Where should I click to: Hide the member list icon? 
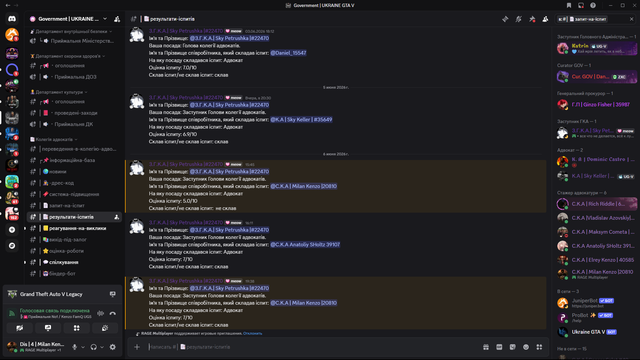545,19
